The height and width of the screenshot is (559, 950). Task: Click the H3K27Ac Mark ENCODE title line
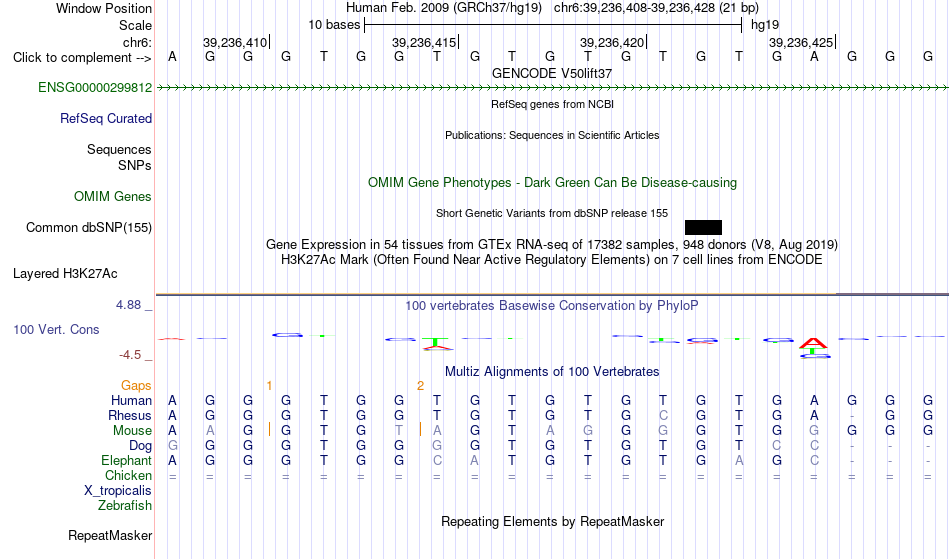click(x=552, y=260)
